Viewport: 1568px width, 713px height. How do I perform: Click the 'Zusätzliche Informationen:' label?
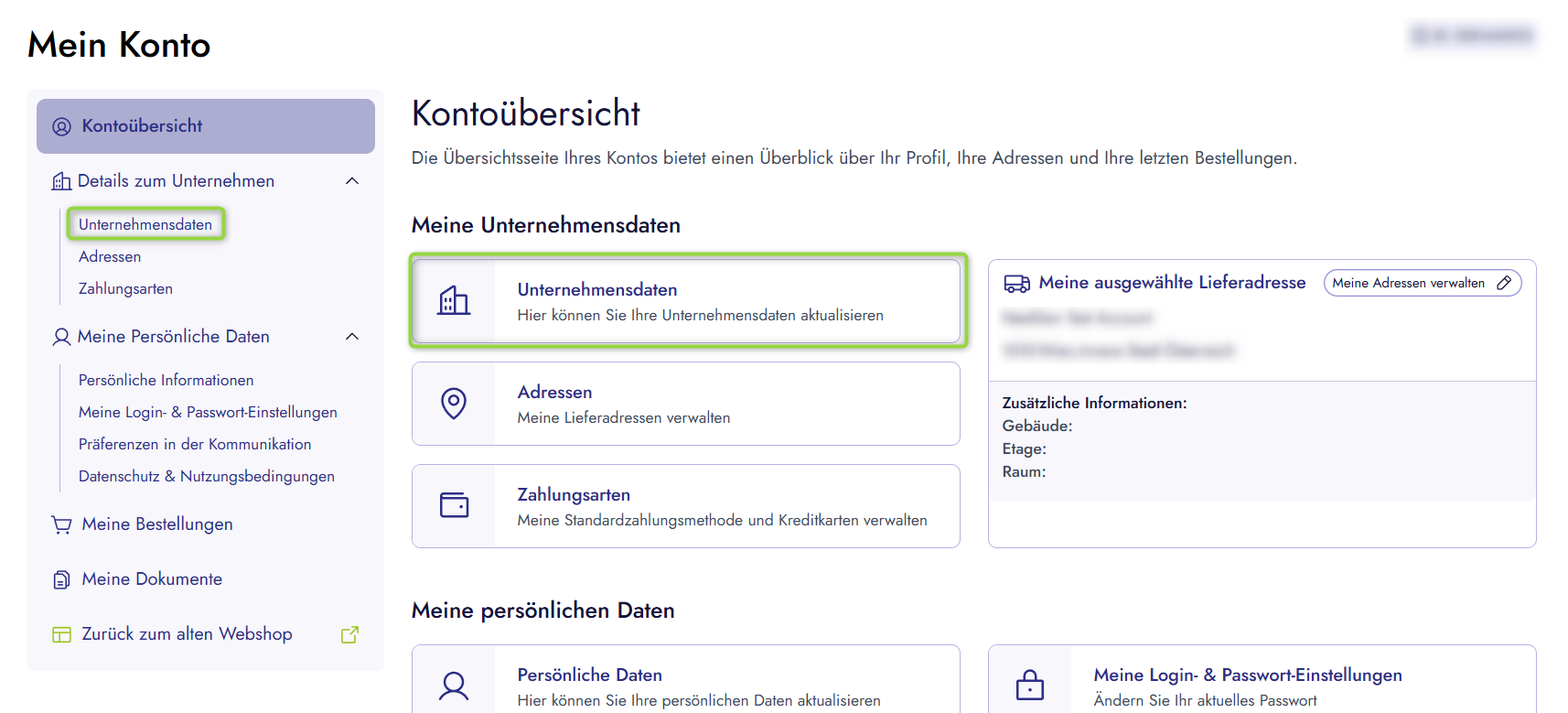click(x=1095, y=403)
